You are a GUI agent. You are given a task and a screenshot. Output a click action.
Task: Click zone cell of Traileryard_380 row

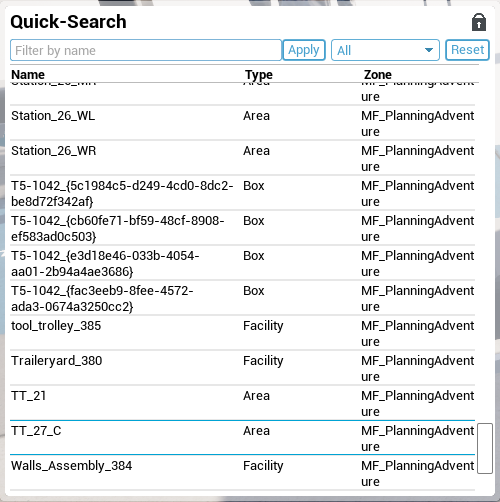tap(417, 368)
